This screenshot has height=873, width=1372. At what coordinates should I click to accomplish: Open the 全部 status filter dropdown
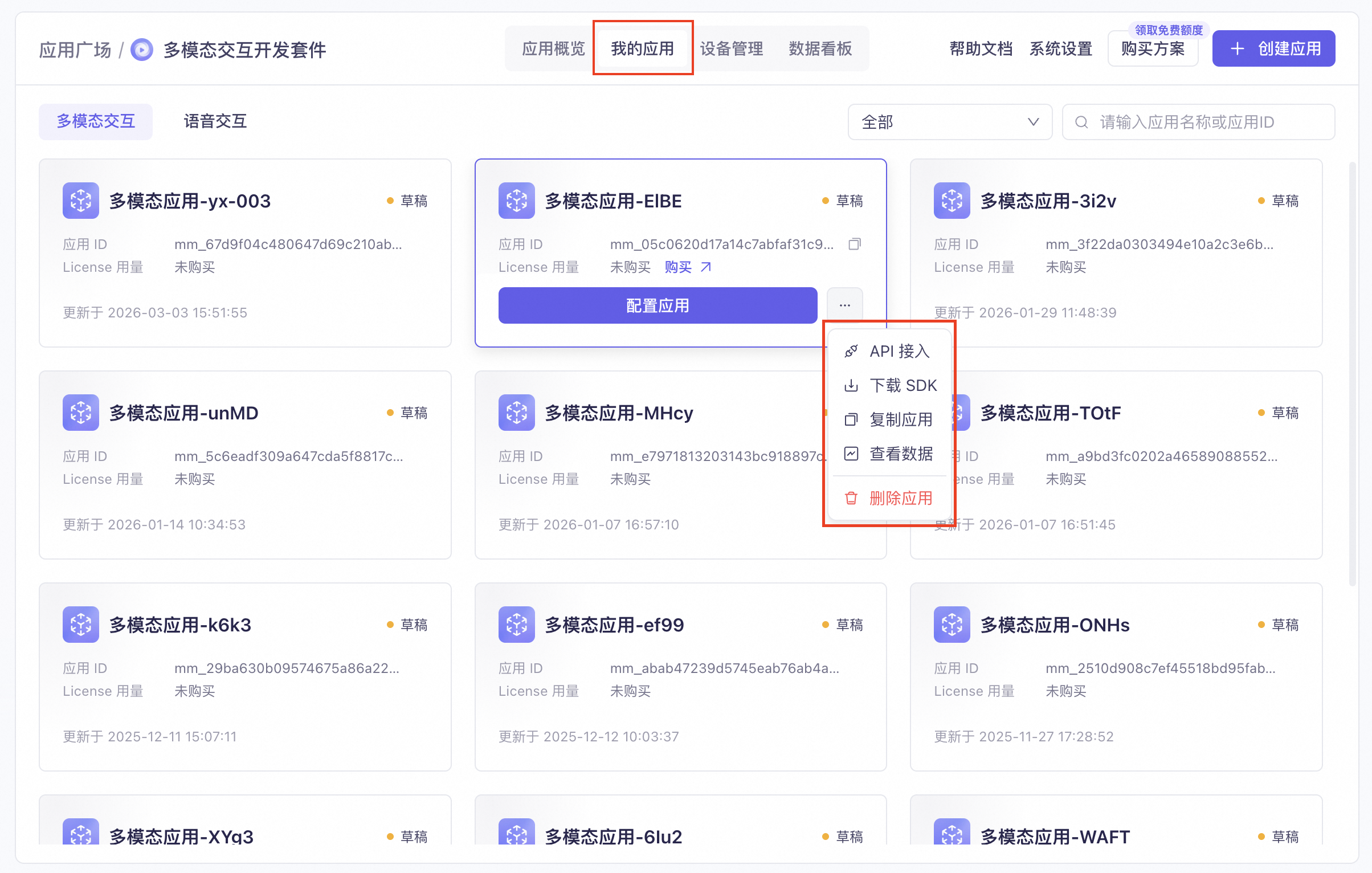(950, 122)
